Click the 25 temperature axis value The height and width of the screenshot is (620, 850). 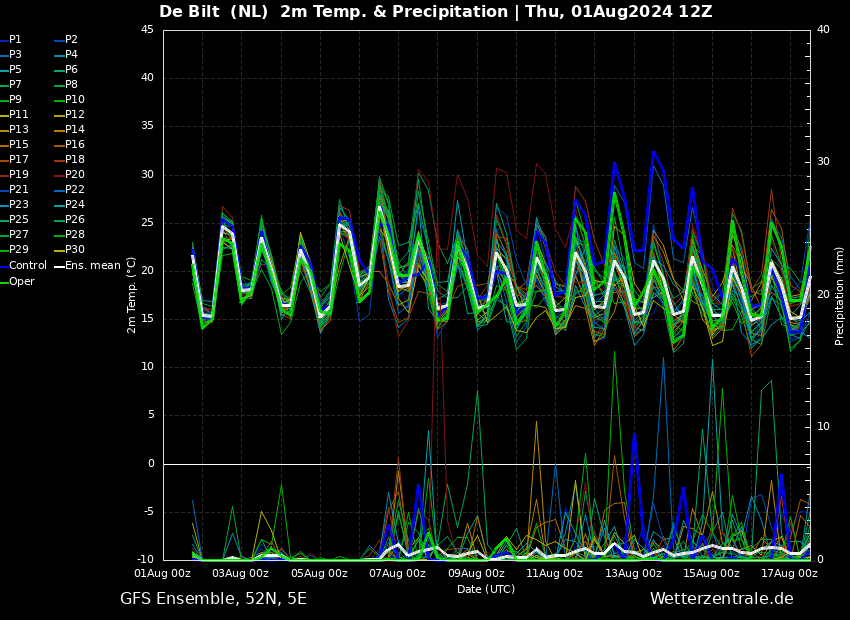[x=147, y=223]
